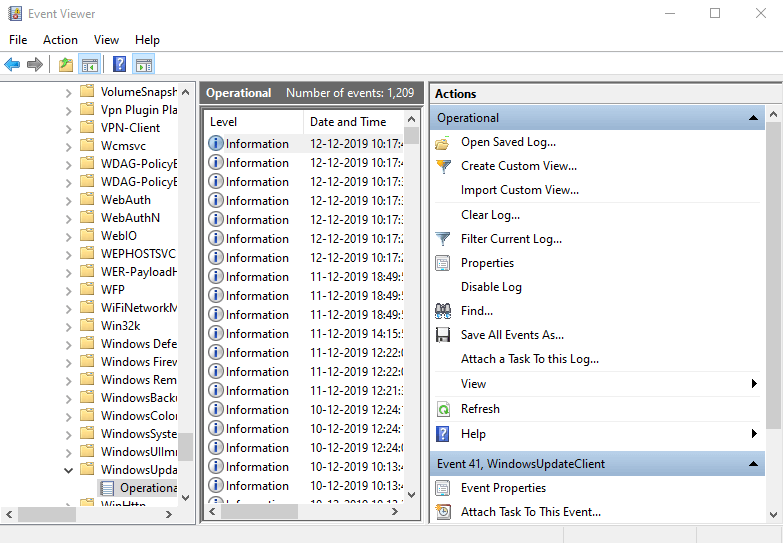
Task: Select the WindowsBackup tree item
Action: click(138, 398)
